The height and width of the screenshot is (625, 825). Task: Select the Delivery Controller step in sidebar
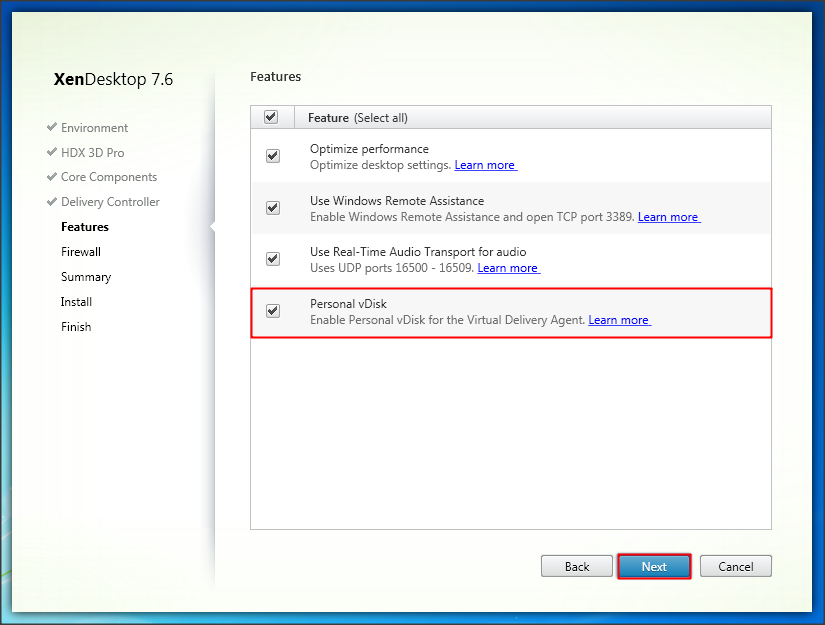pyautogui.click(x=110, y=202)
